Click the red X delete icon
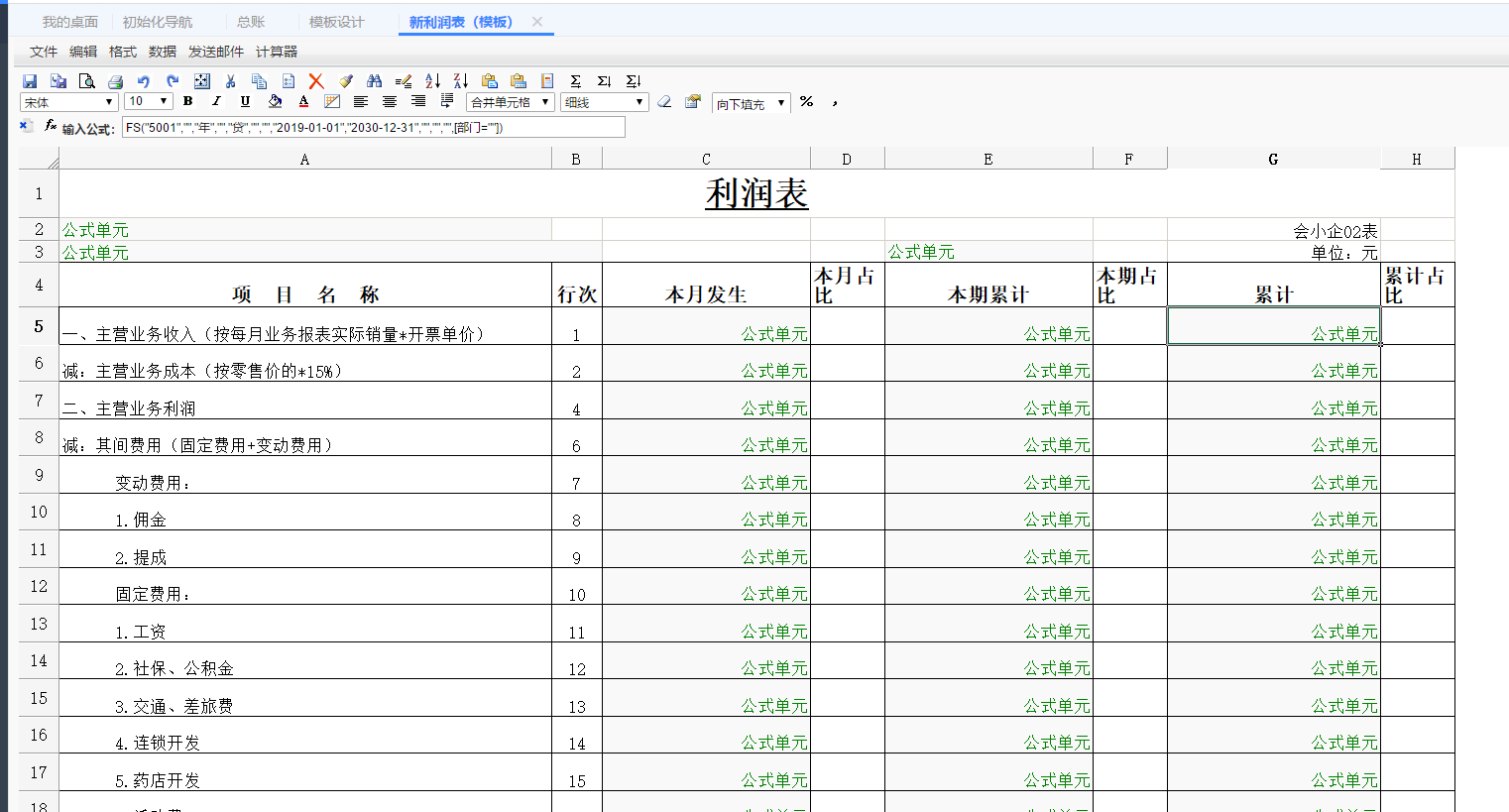Viewport: 1509px width, 812px height. pyautogui.click(x=316, y=81)
